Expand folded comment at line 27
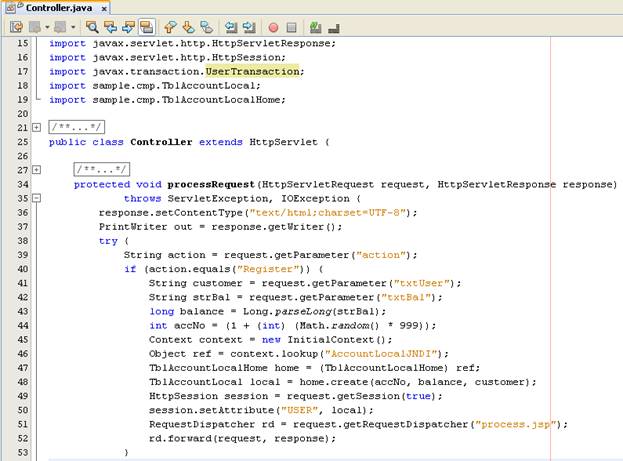 [x=36, y=170]
